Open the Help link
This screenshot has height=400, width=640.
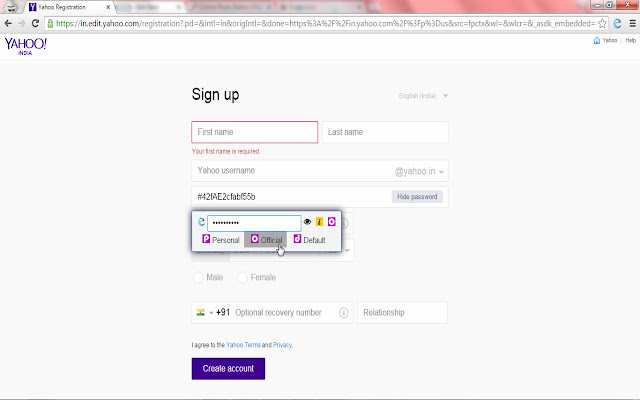(x=631, y=40)
